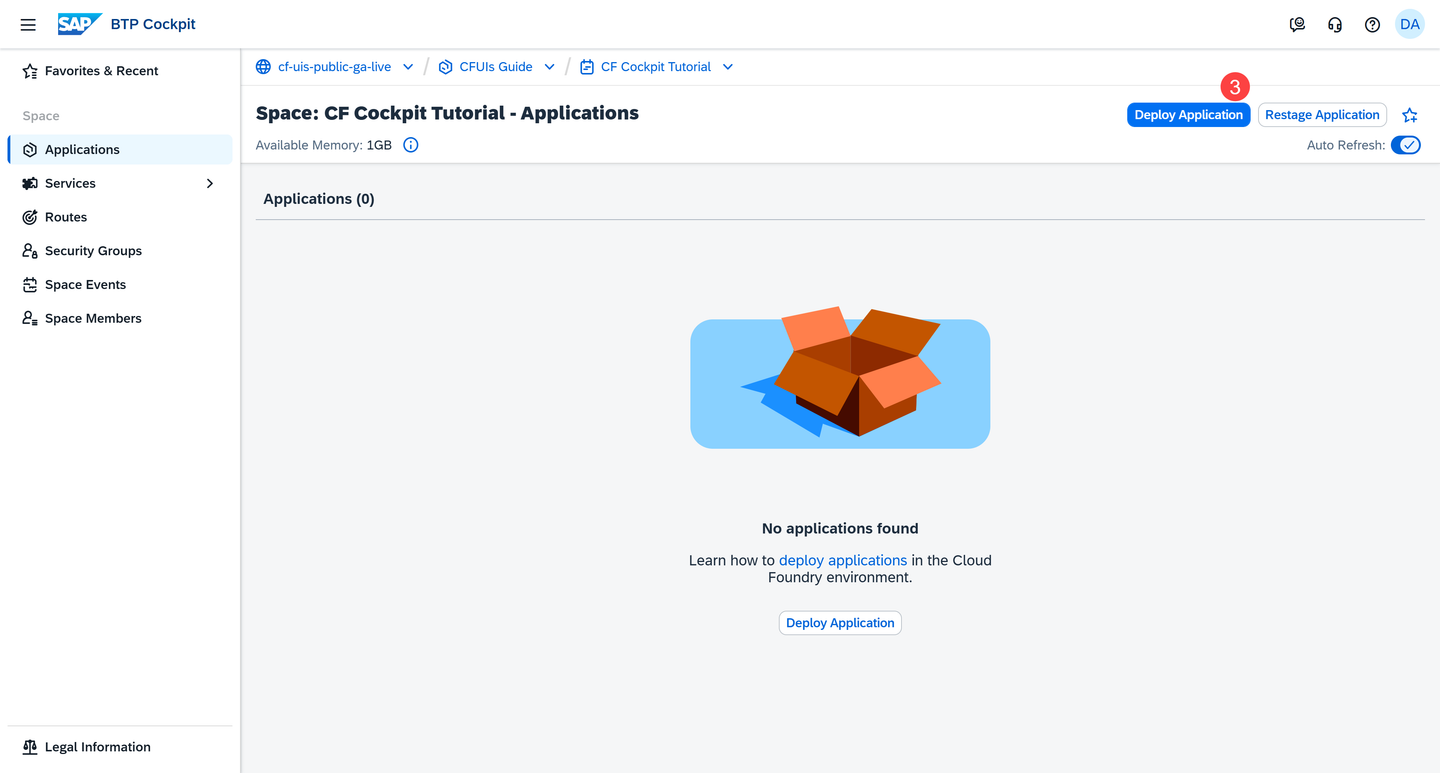Screen dimensions: 1440x773
Task: Add page to favorites with star icon
Action: 1410,115
